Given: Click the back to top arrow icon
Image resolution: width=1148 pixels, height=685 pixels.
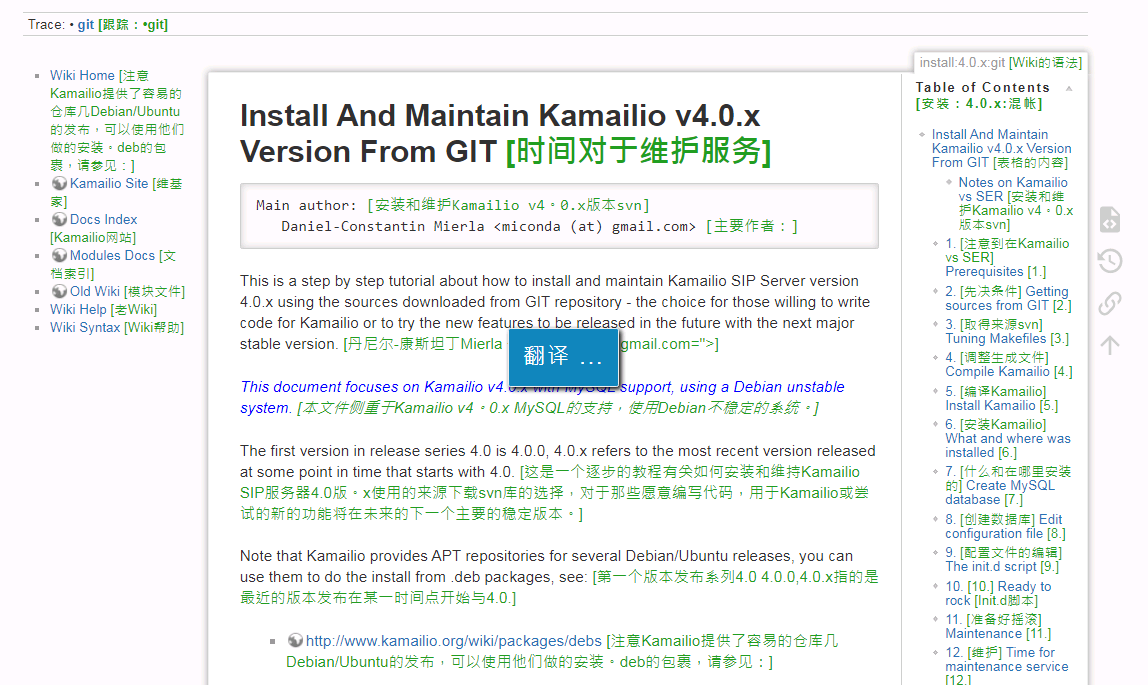Looking at the screenshot, I should point(1110,345).
